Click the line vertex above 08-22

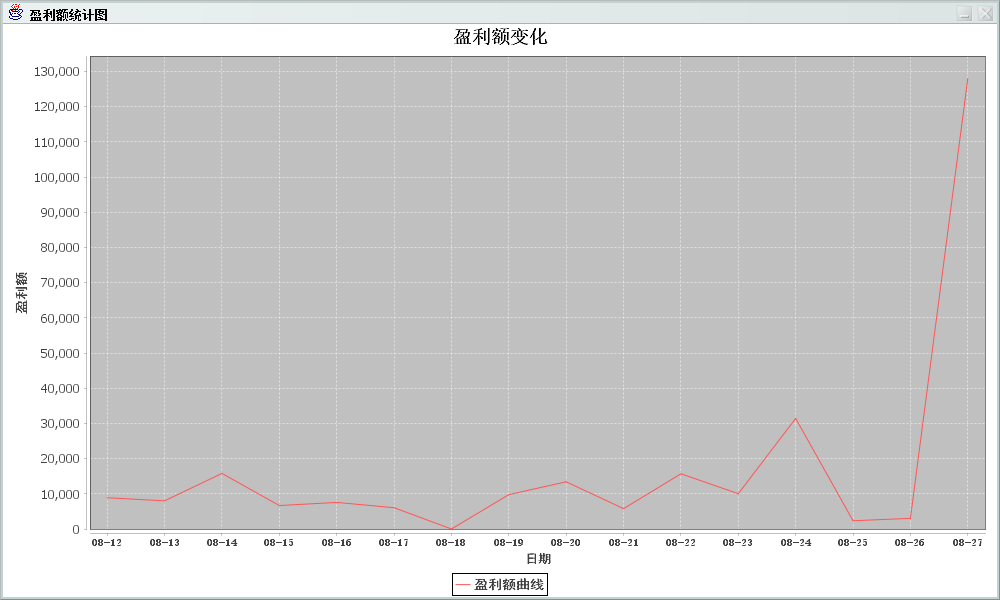680,474
